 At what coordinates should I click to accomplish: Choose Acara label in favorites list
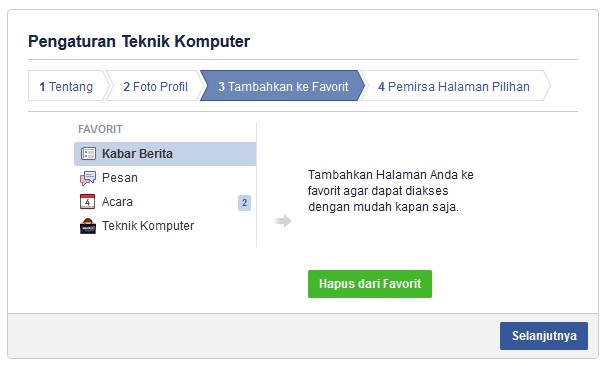tap(117, 202)
